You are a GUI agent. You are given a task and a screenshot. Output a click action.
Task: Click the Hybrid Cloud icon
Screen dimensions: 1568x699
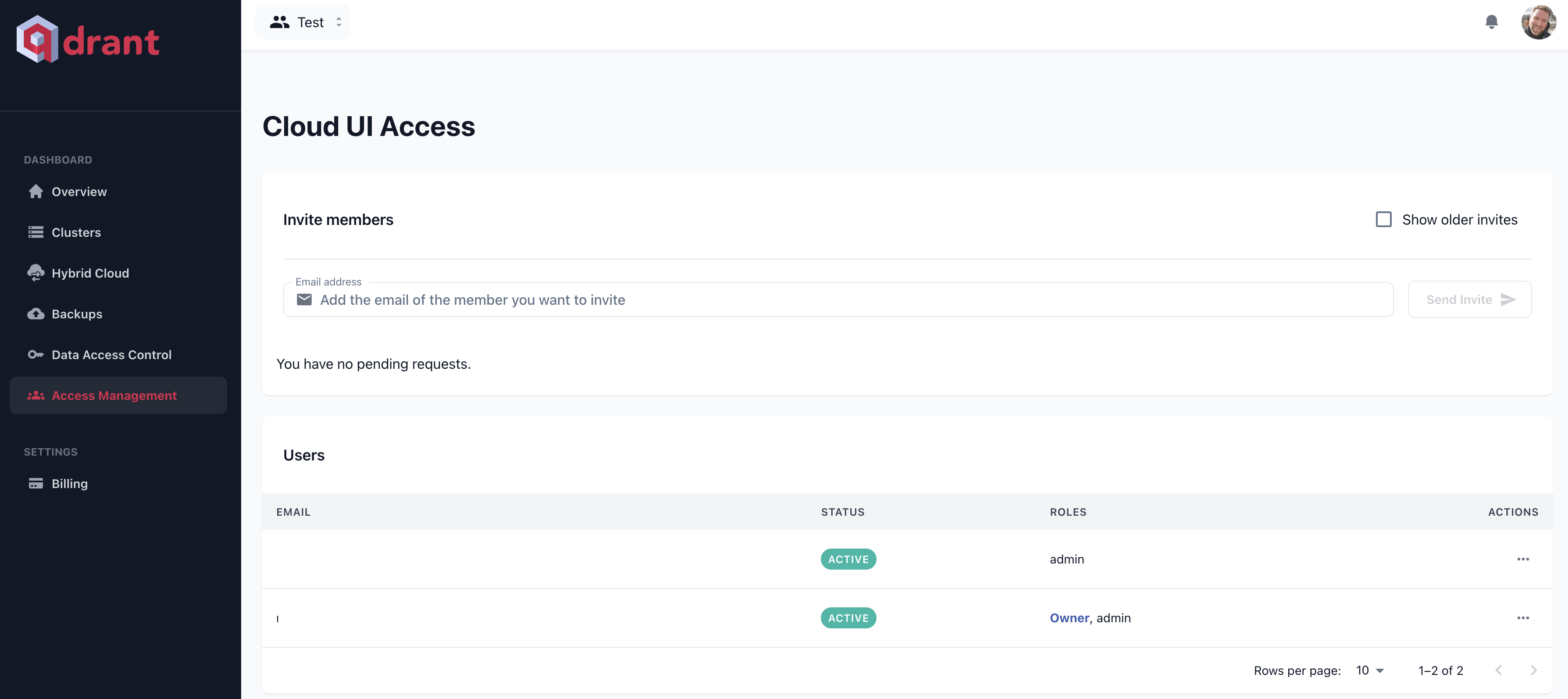36,273
